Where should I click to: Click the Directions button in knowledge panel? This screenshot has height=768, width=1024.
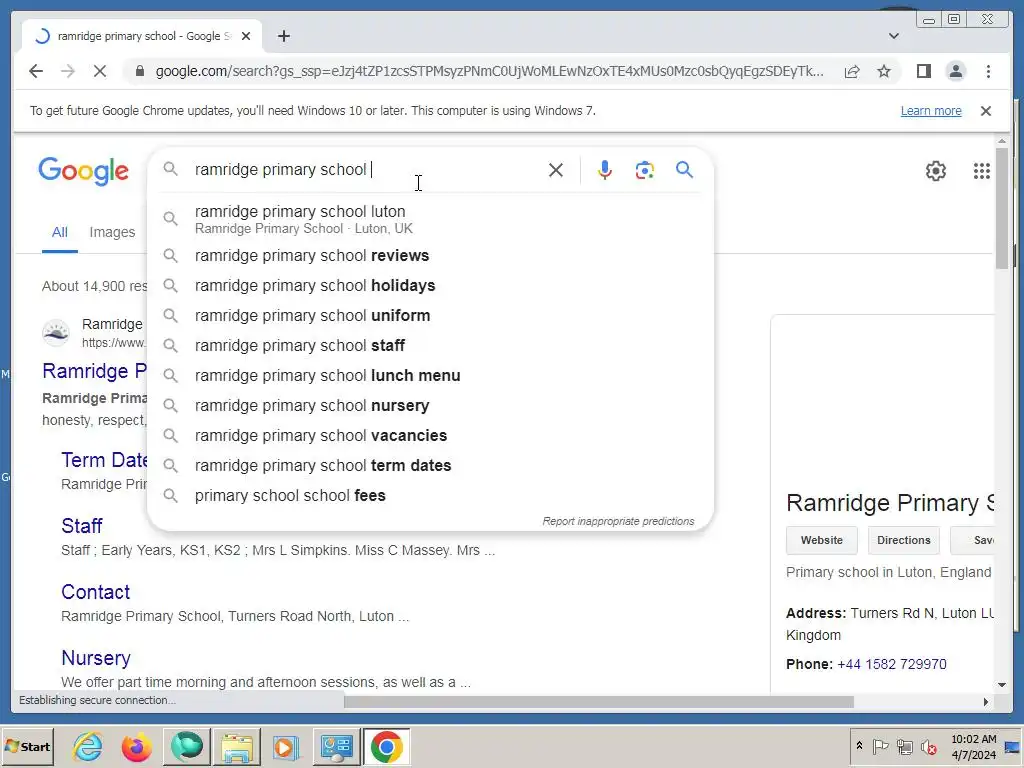click(903, 540)
